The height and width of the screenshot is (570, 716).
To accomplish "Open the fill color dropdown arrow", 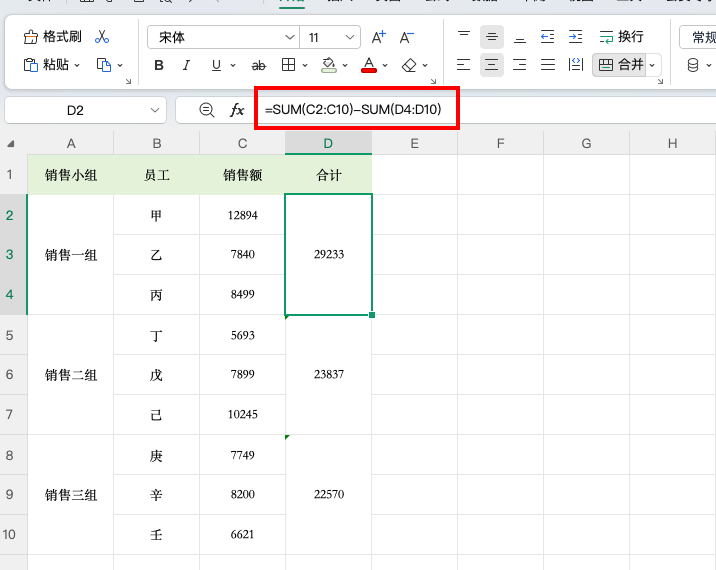I will (345, 66).
